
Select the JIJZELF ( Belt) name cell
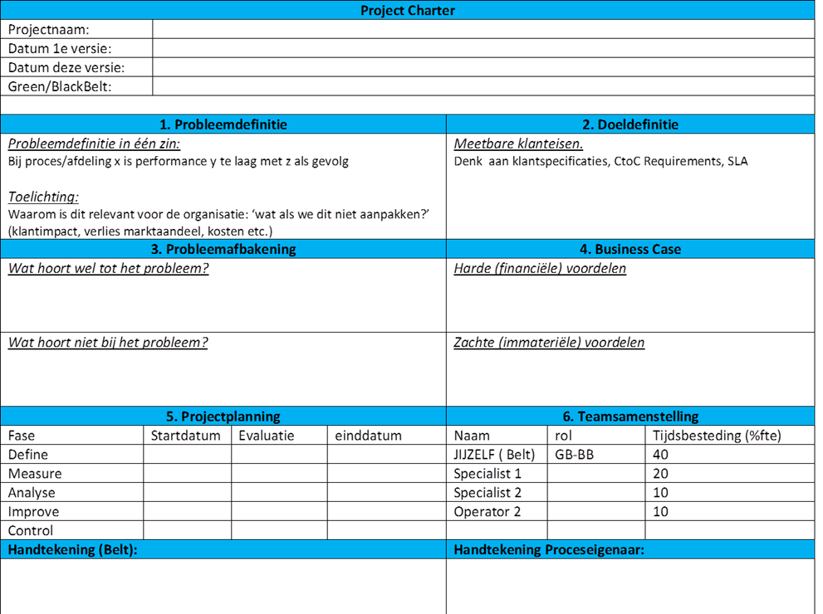497,454
